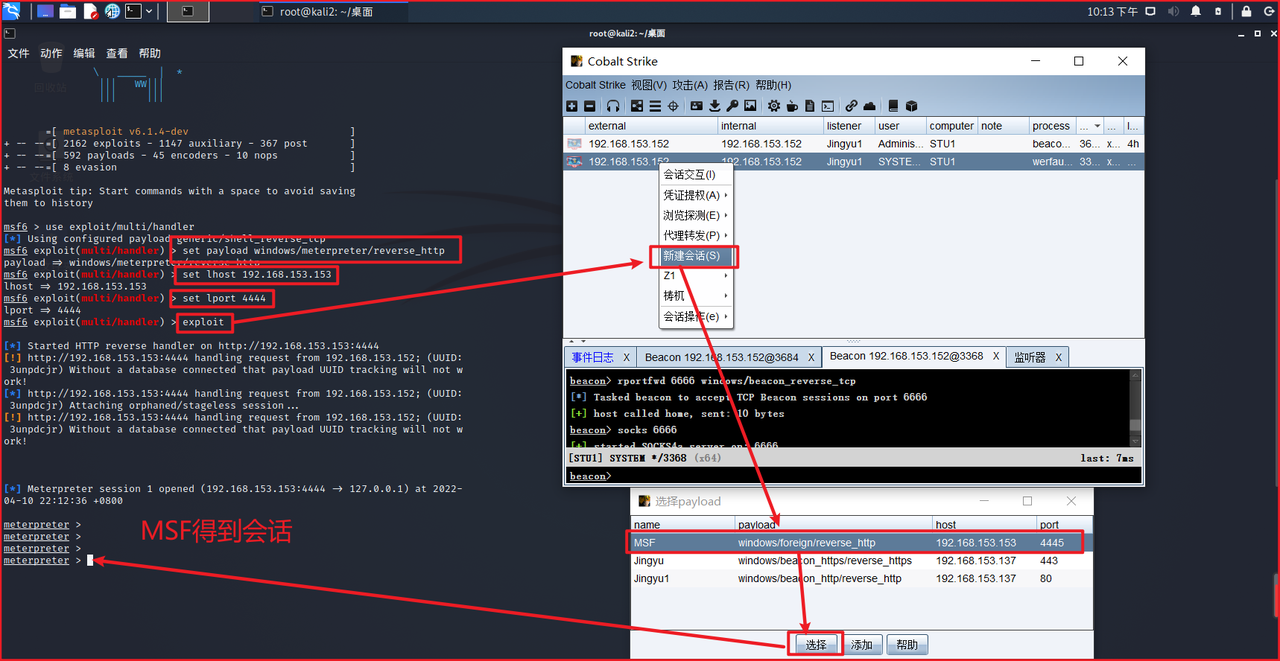Click the Java applet coffee cup icon
The height and width of the screenshot is (661, 1280).
tap(792, 106)
